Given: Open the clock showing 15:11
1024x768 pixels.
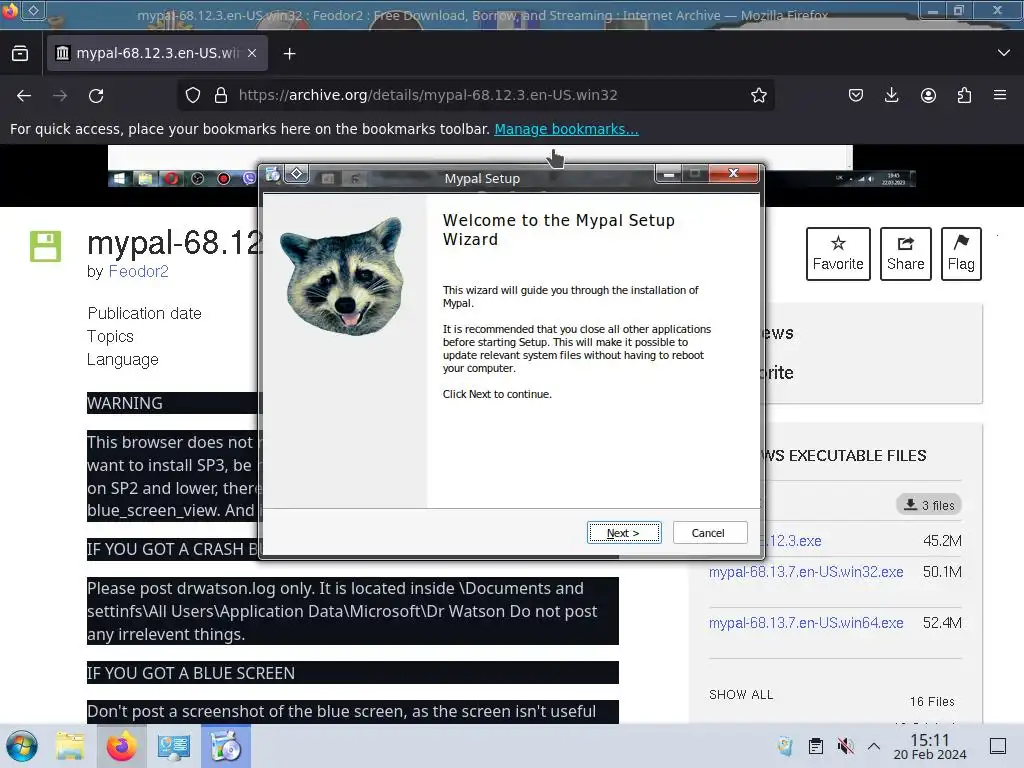Looking at the screenshot, I should 930,746.
